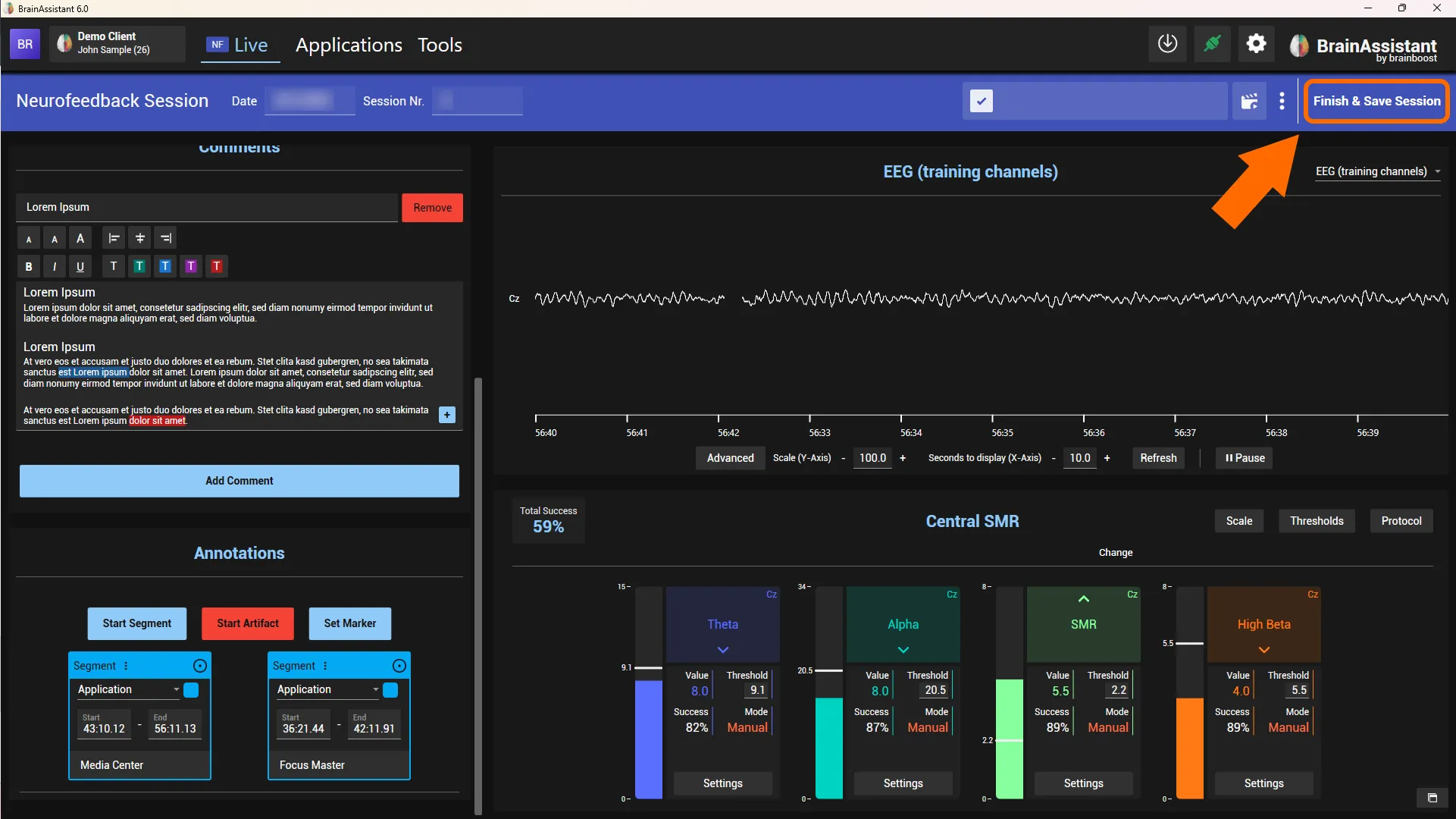The width and height of the screenshot is (1456, 819).
Task: Open the three-dot session options menu
Action: click(1282, 101)
